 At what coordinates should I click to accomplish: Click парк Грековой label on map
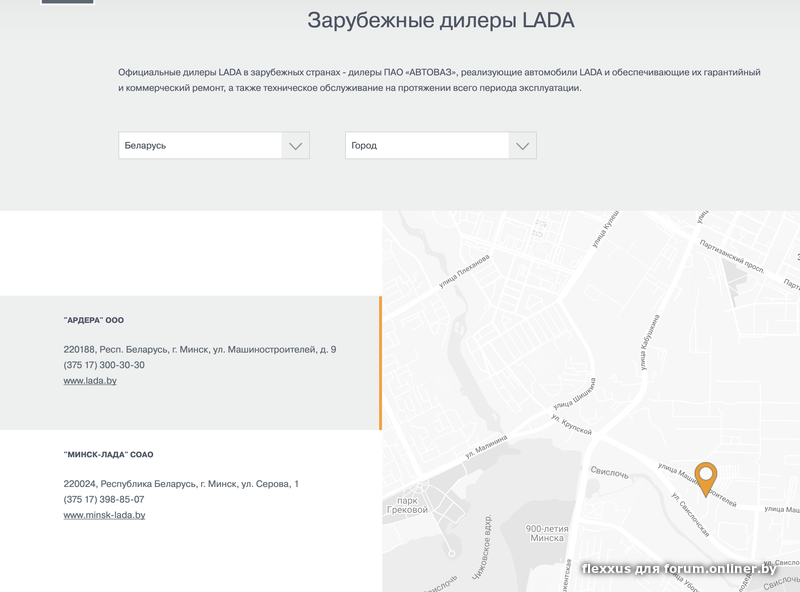[x=407, y=505]
